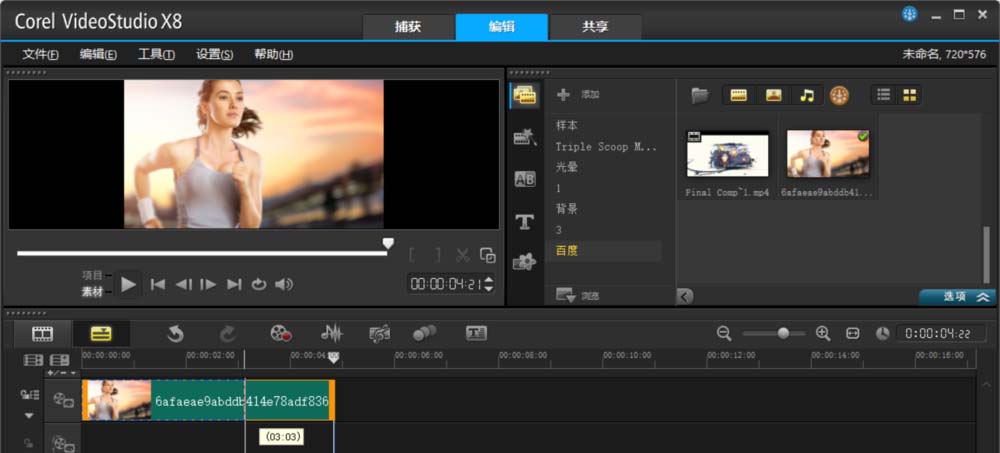Select folder named 1 in library
This screenshot has height=453, width=1000.
(559, 188)
